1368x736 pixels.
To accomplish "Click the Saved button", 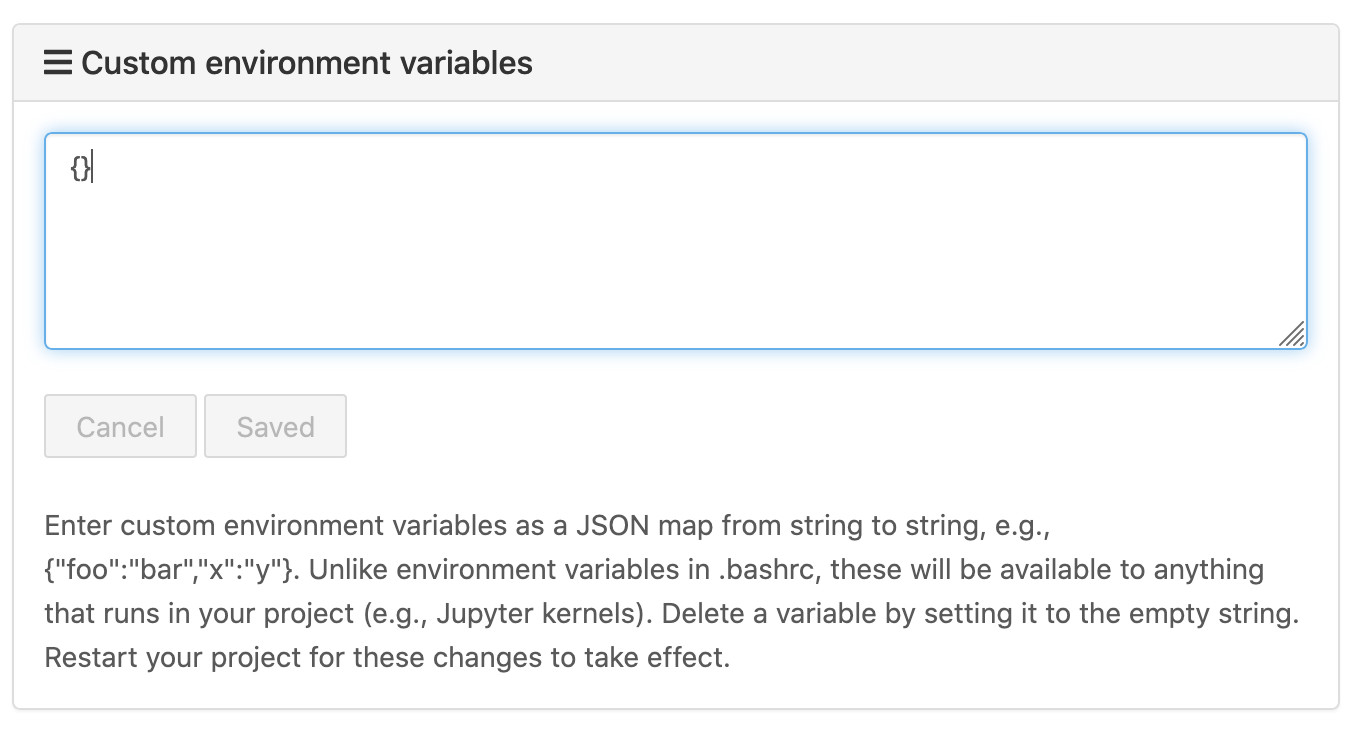I will pos(275,427).
